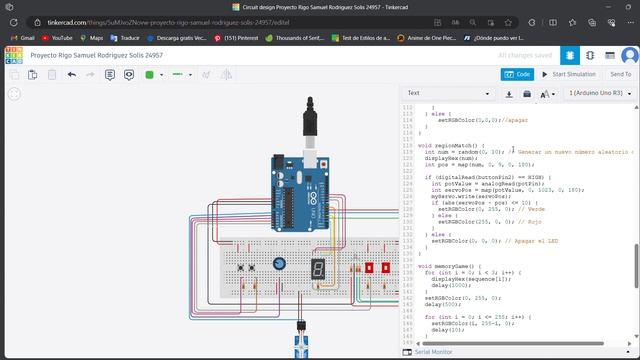Click the browser tab actions icon
Image resolution: width=640 pixels, height=360 pixels.
tap(9, 7)
